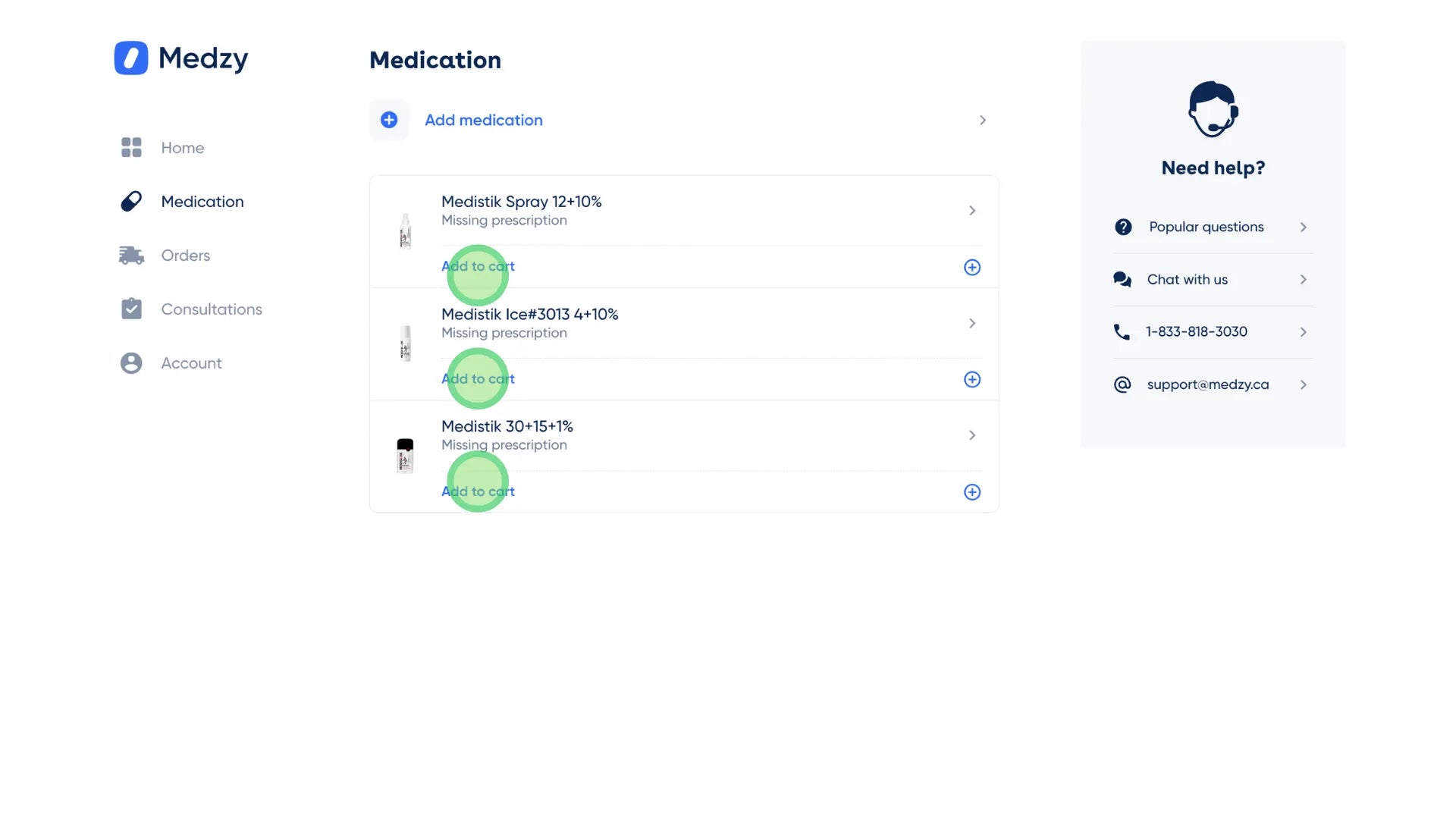Click the email at-sign icon
The image size is (1456, 819).
1122,384
